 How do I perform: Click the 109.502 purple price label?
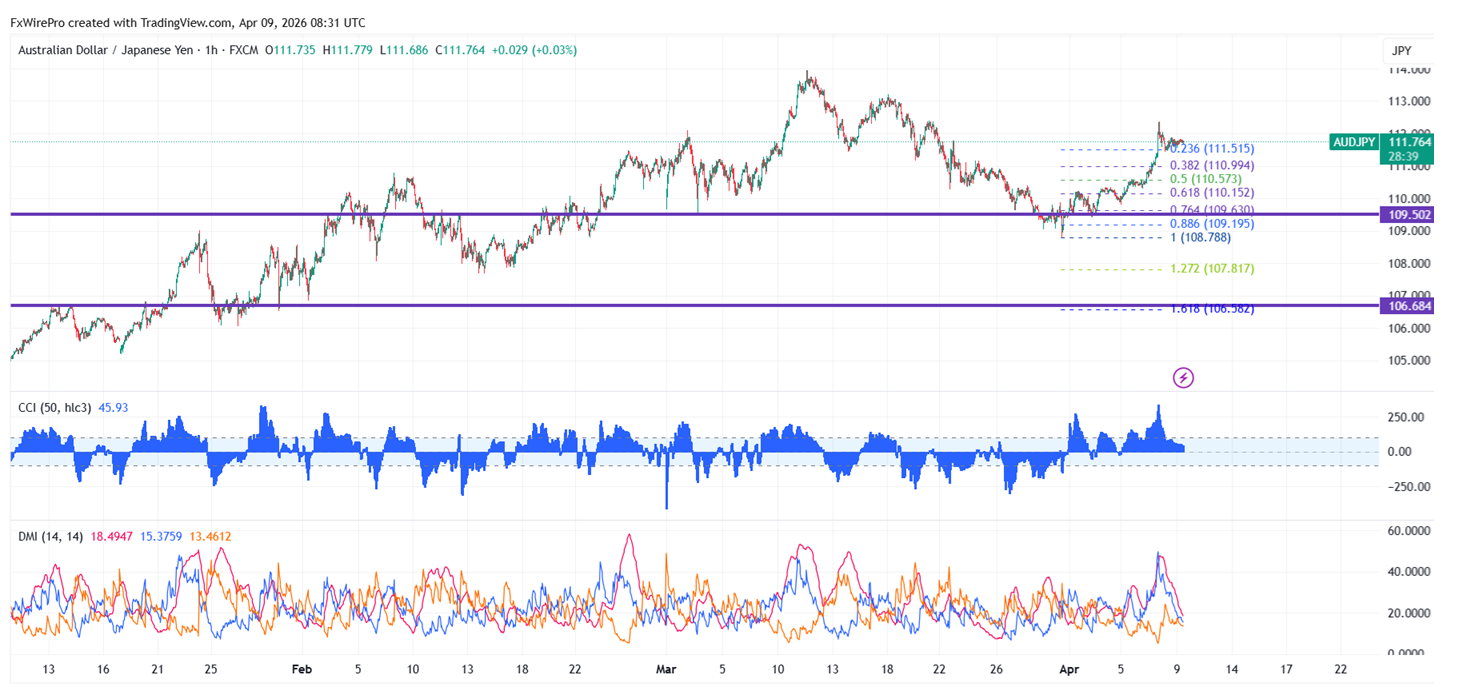[x=1406, y=214]
